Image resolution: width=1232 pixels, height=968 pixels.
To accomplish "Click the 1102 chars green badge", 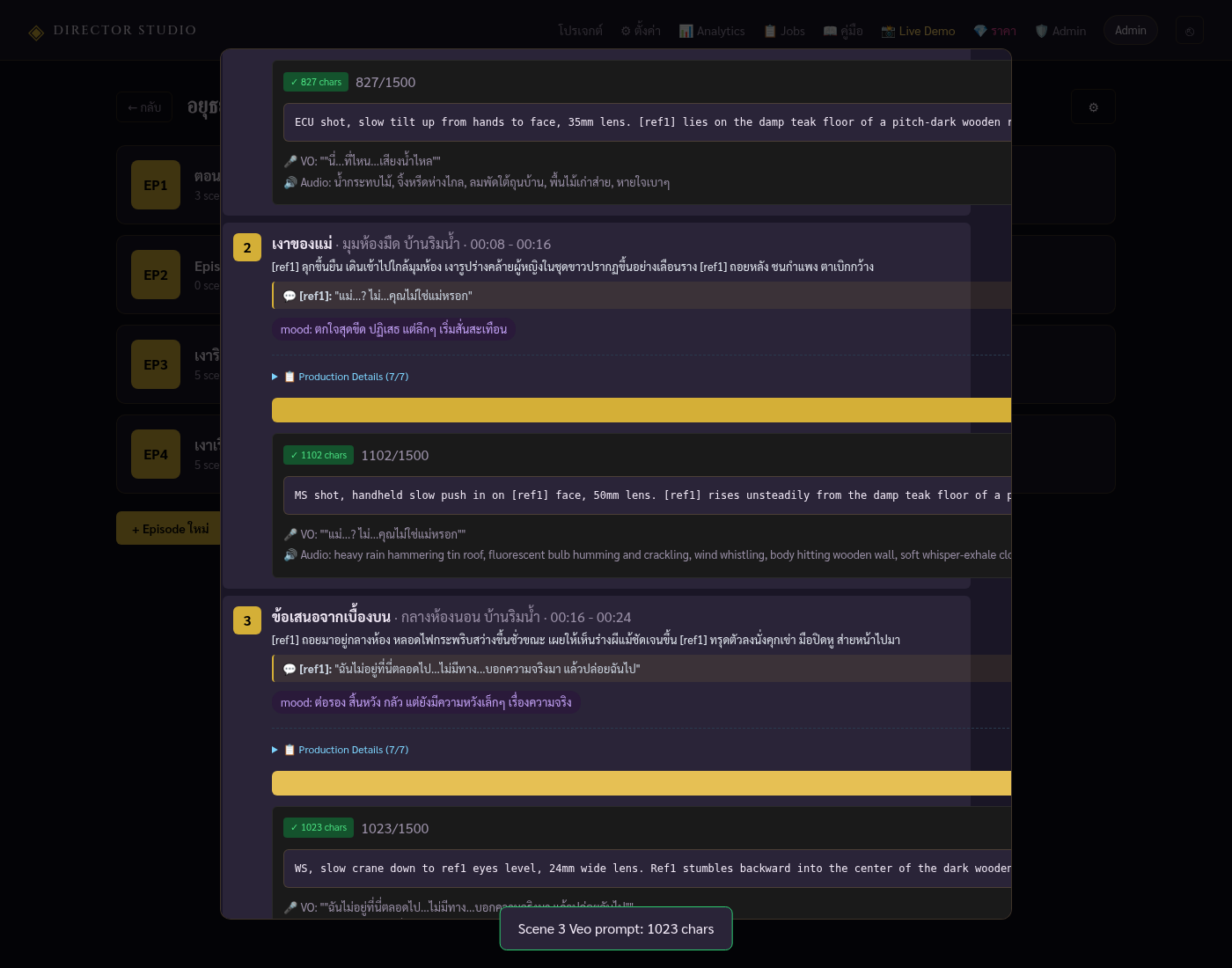I will (319, 455).
